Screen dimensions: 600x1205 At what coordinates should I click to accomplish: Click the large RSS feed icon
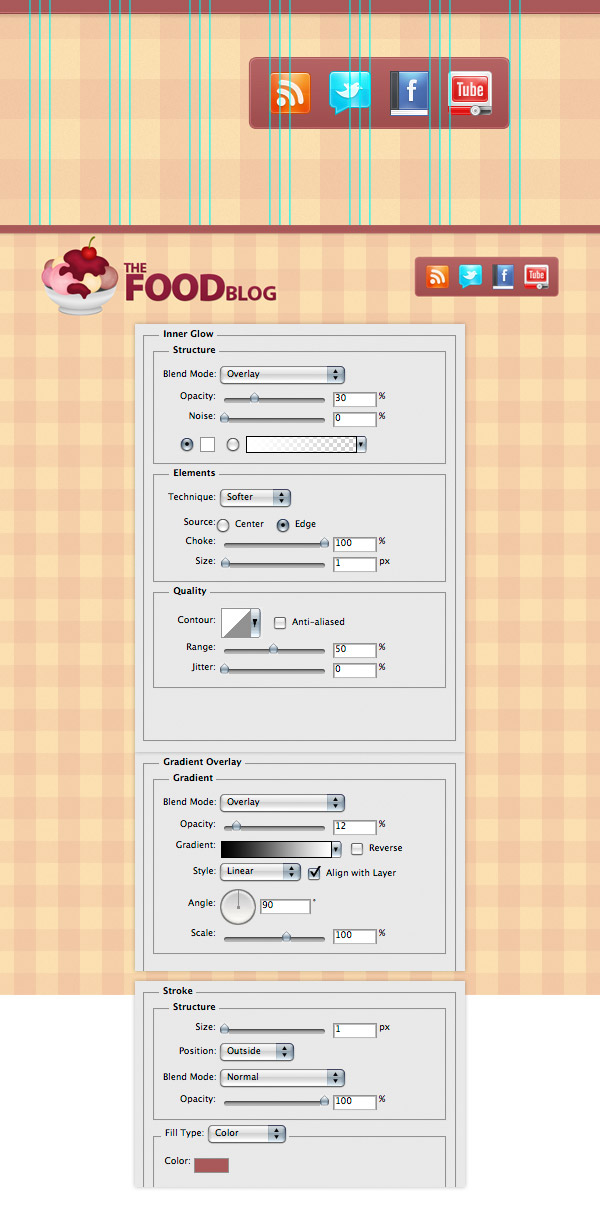pos(290,93)
